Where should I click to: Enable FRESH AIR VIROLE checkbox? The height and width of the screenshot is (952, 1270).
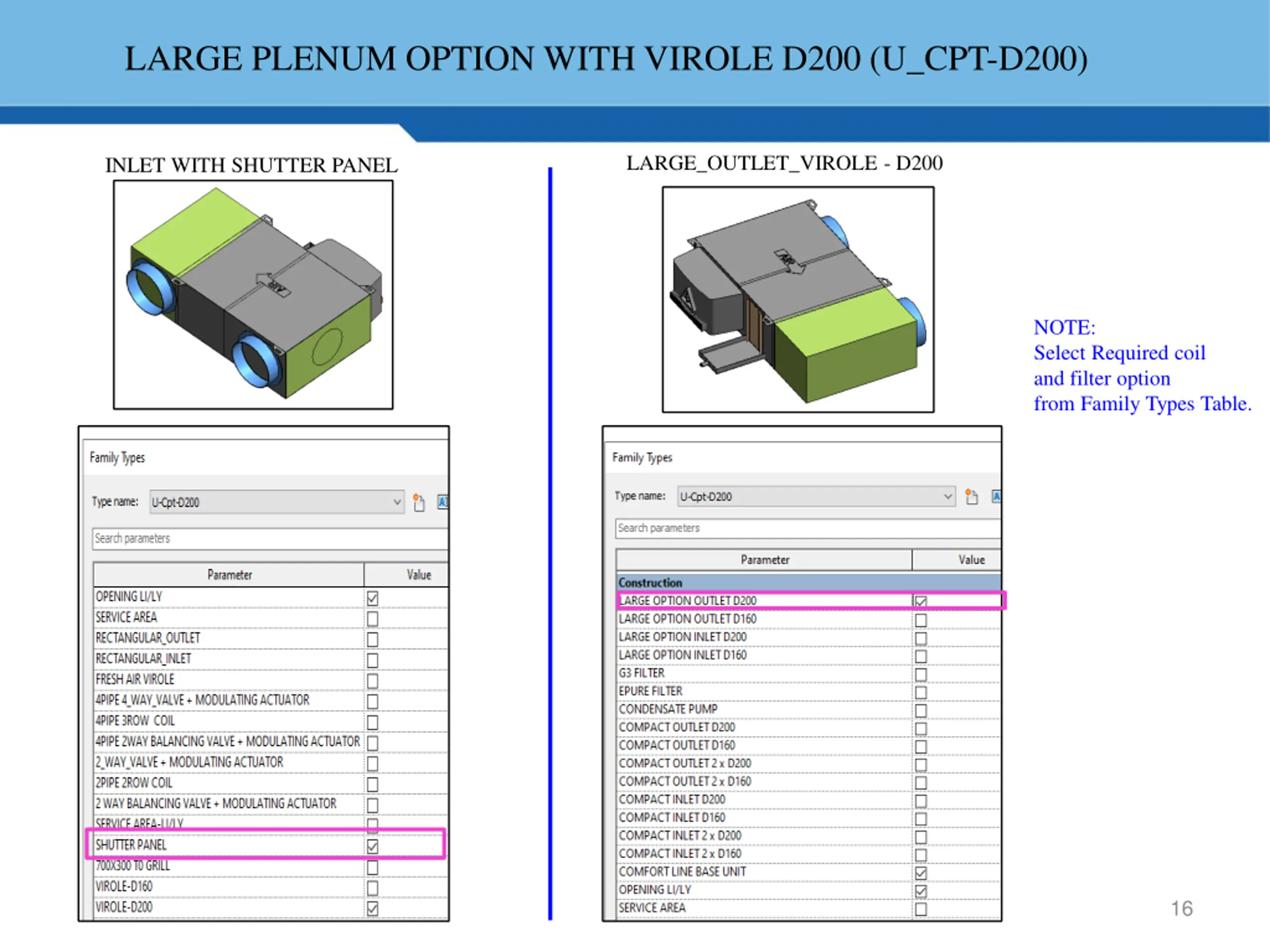pos(373,681)
